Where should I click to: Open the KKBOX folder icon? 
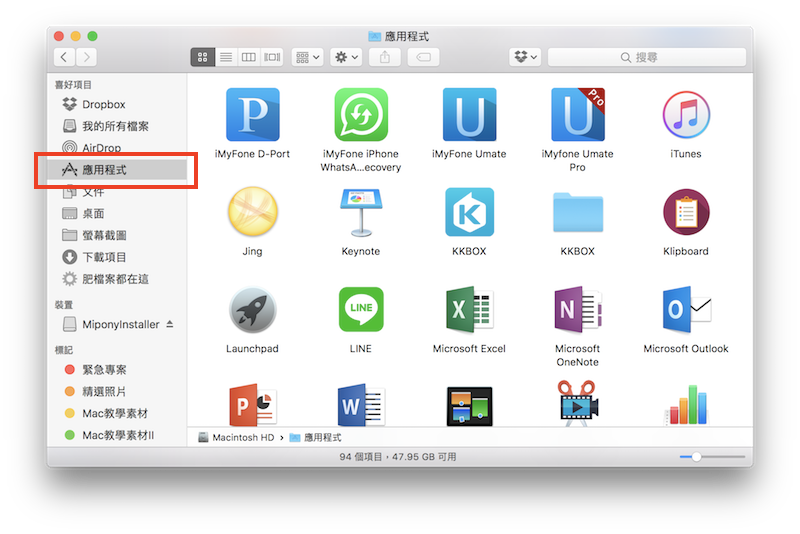[x=578, y=212]
